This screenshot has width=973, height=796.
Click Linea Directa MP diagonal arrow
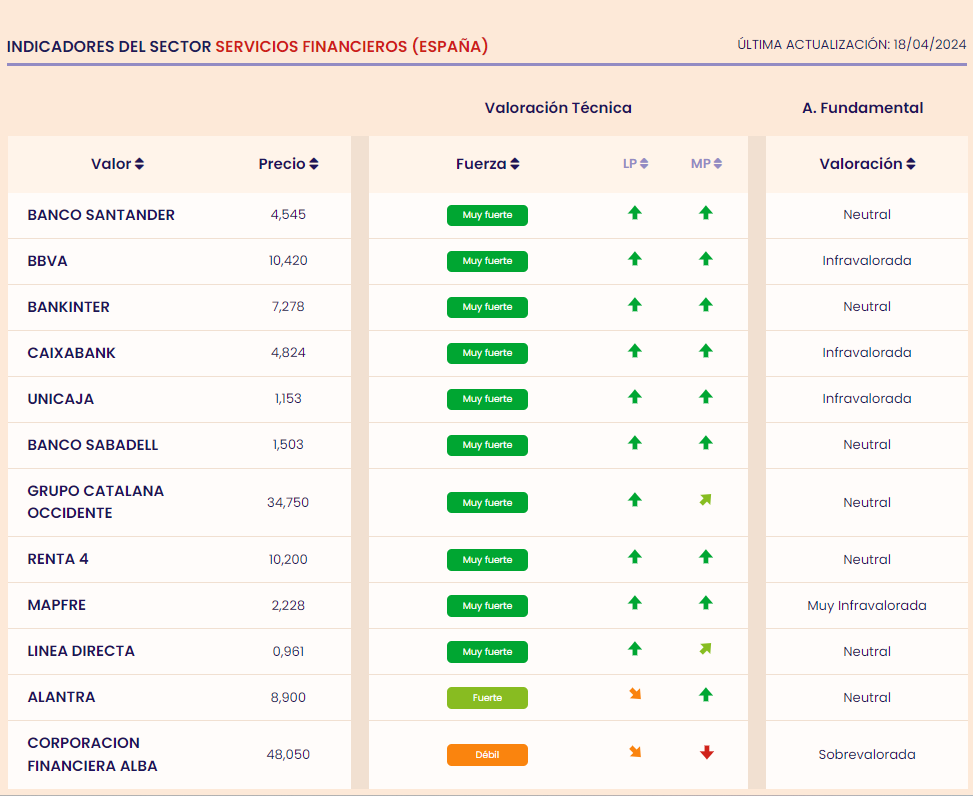click(x=706, y=649)
